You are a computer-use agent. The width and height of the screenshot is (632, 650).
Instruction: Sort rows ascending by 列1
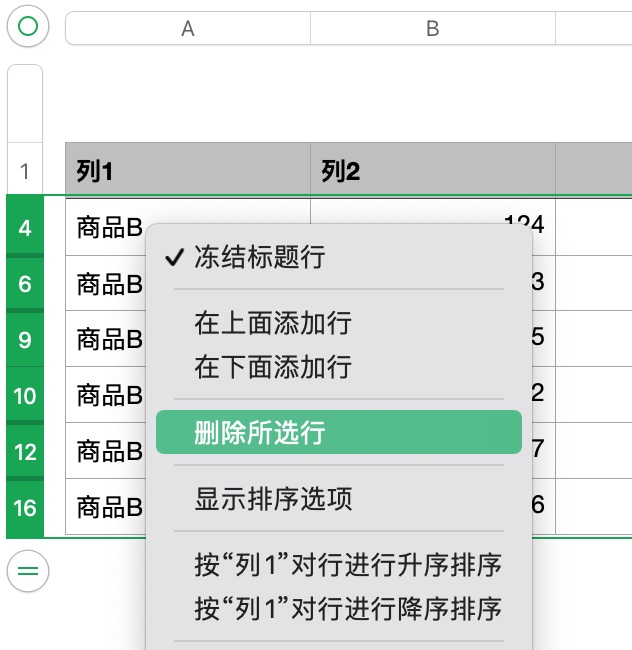pos(347,564)
